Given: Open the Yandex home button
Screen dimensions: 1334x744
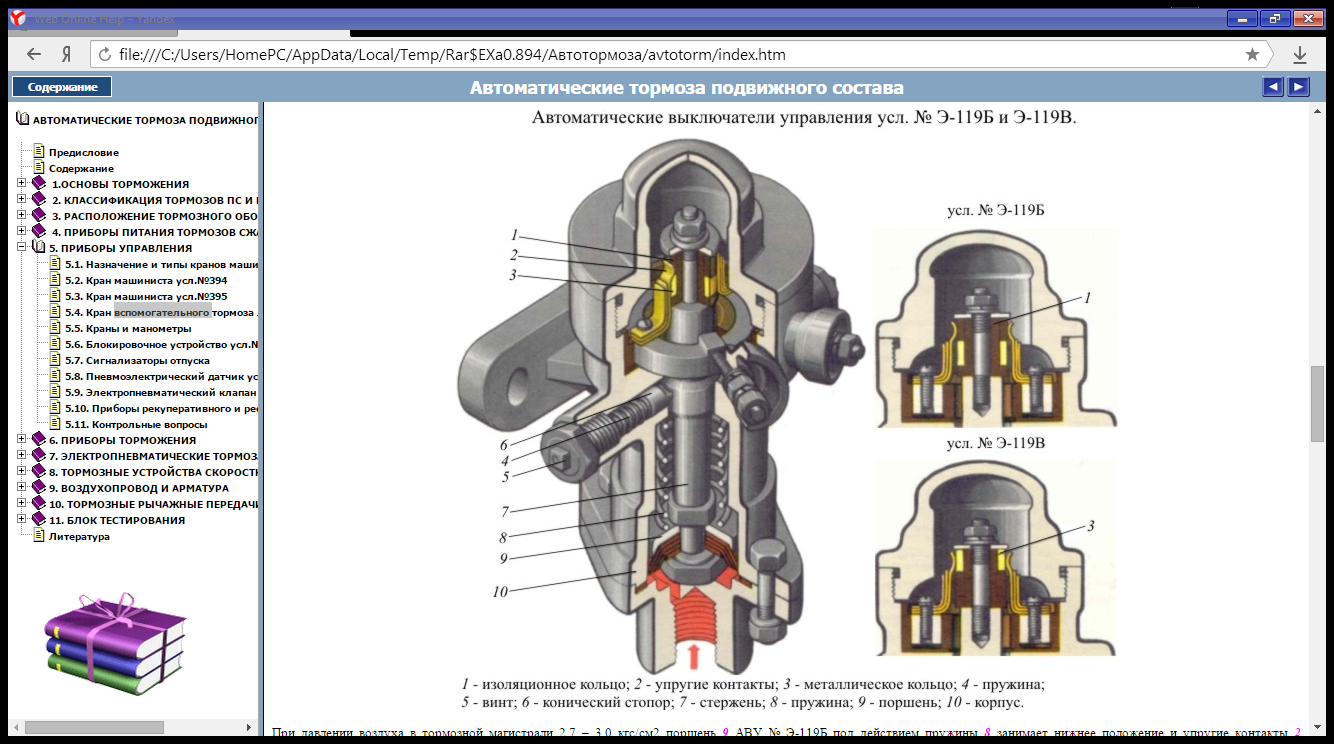Looking at the screenshot, I should click(65, 54).
